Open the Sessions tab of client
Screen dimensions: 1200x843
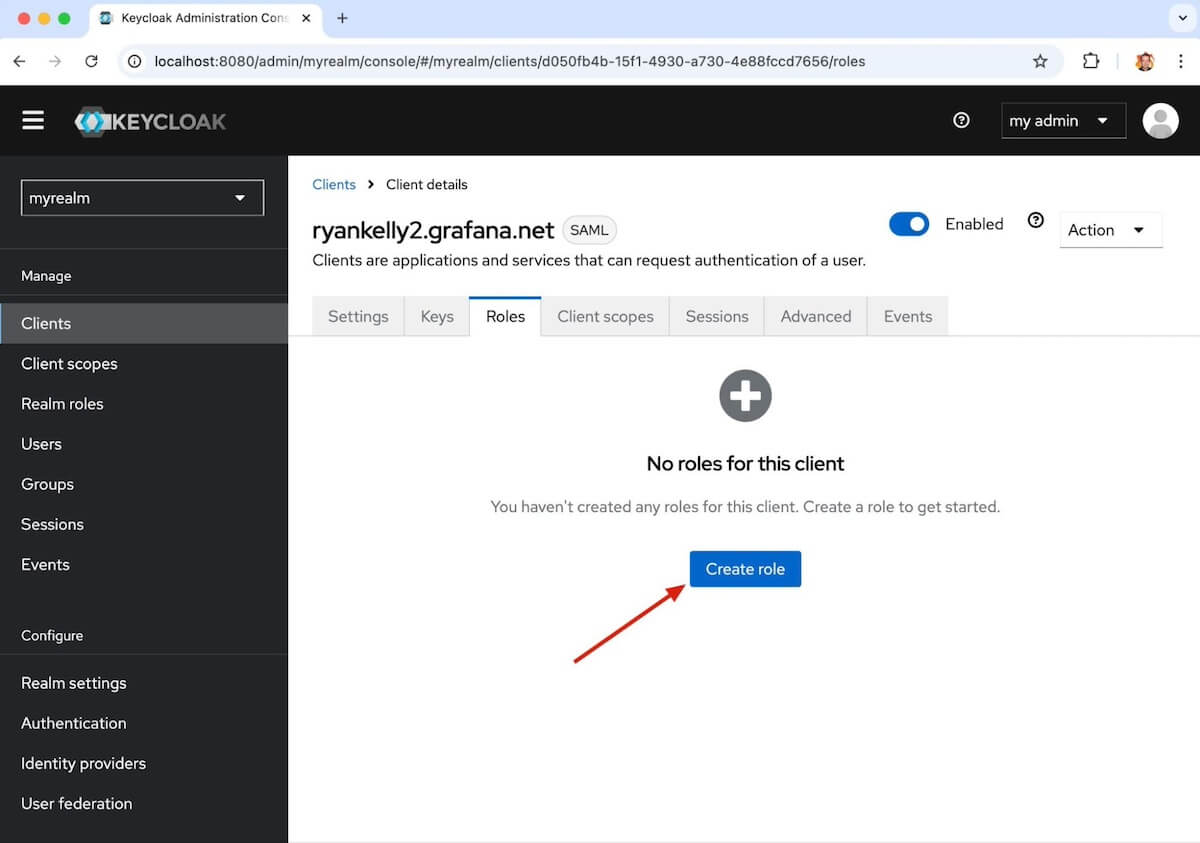click(717, 316)
